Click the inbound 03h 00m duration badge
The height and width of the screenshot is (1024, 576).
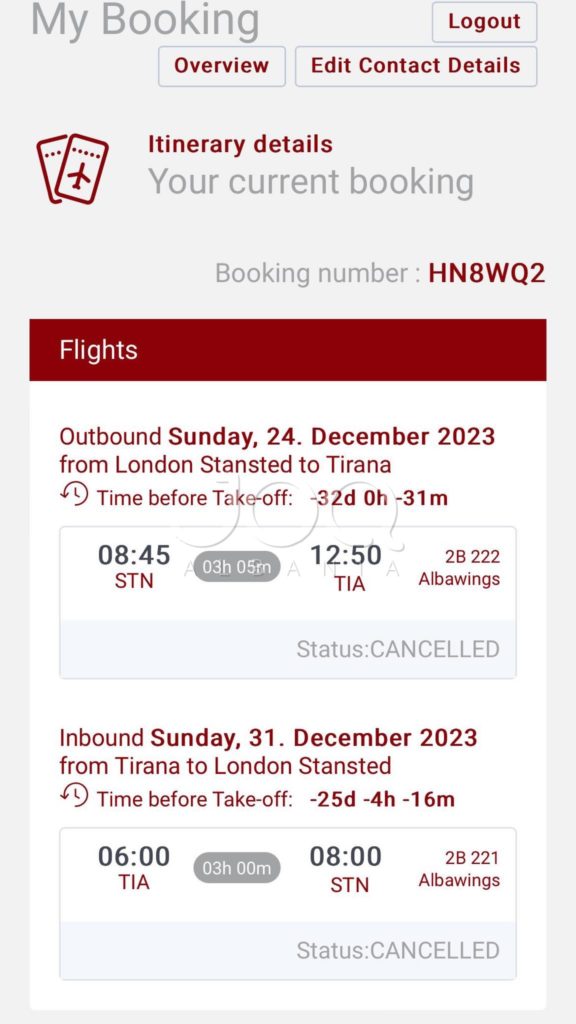pyautogui.click(x=236, y=868)
